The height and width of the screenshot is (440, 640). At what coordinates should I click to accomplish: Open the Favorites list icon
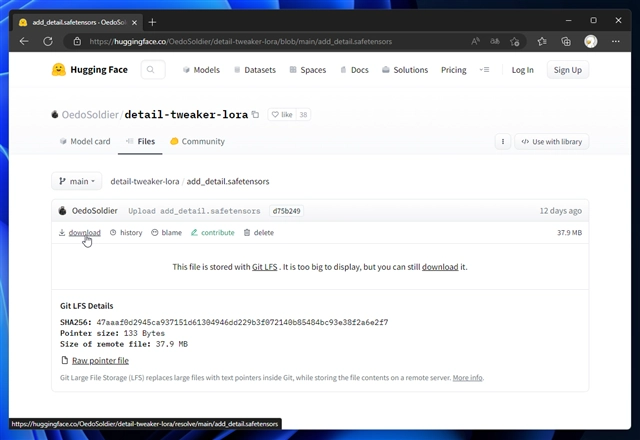coord(542,41)
